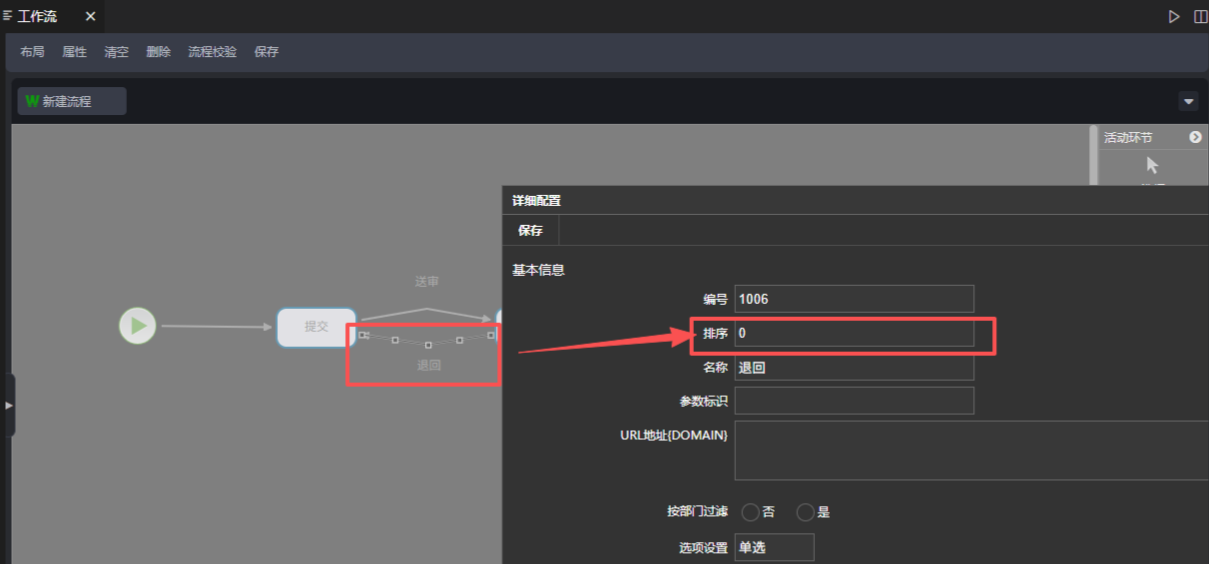Select the pointer tool in 活动环节 panel
The image size is (1209, 564).
(x=1152, y=166)
